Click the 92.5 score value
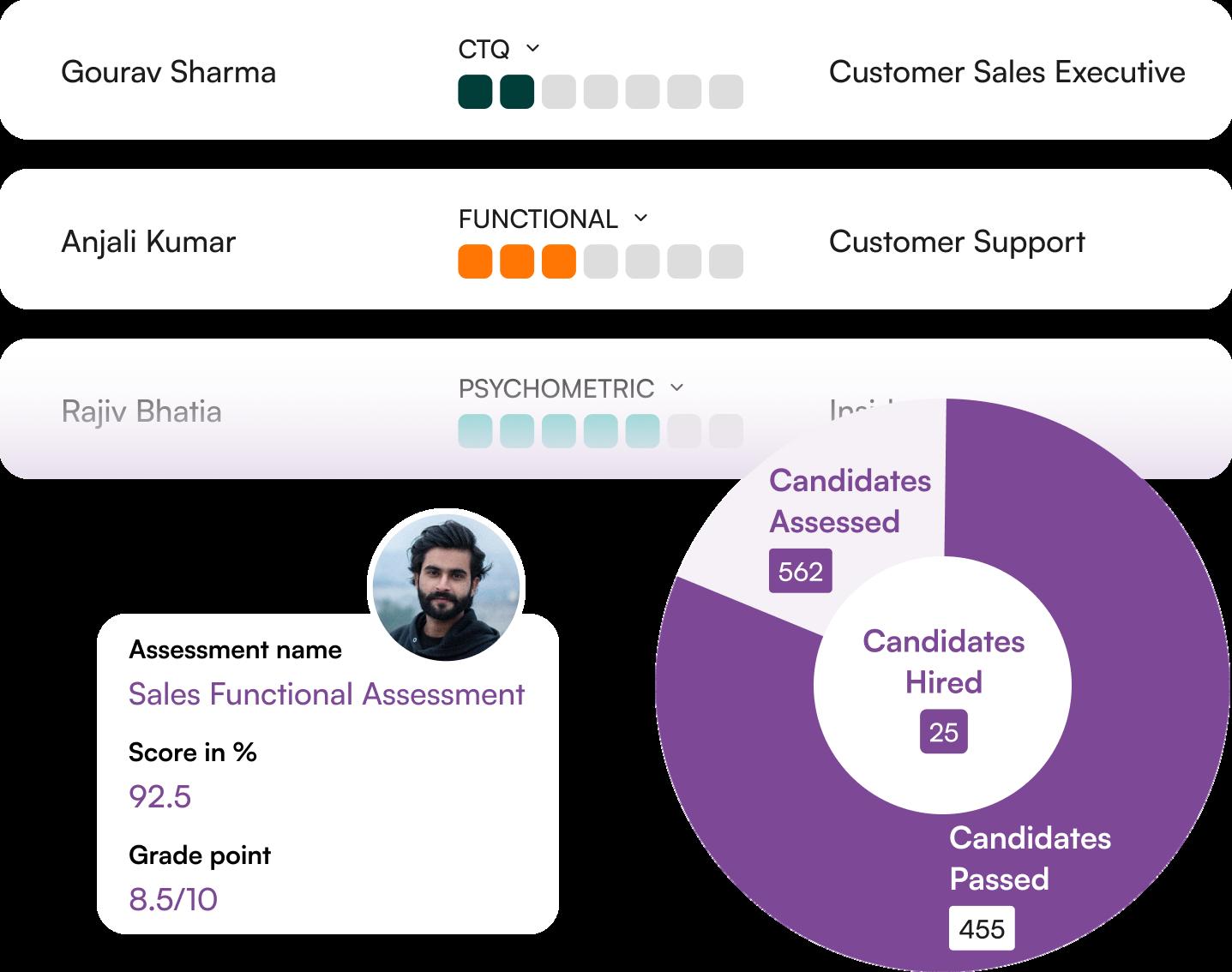The height and width of the screenshot is (972, 1232). pyautogui.click(x=159, y=796)
